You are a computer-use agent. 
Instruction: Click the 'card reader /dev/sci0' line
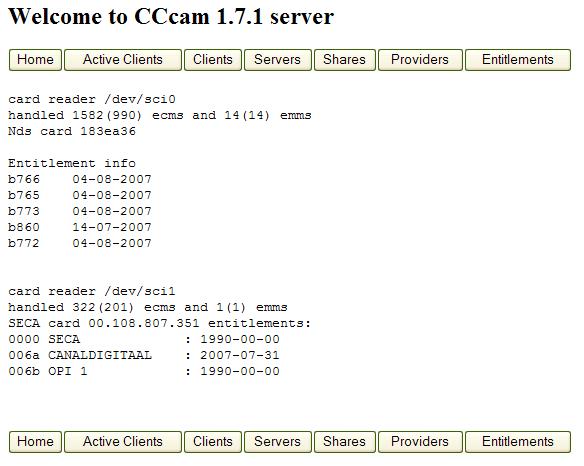coord(92,99)
